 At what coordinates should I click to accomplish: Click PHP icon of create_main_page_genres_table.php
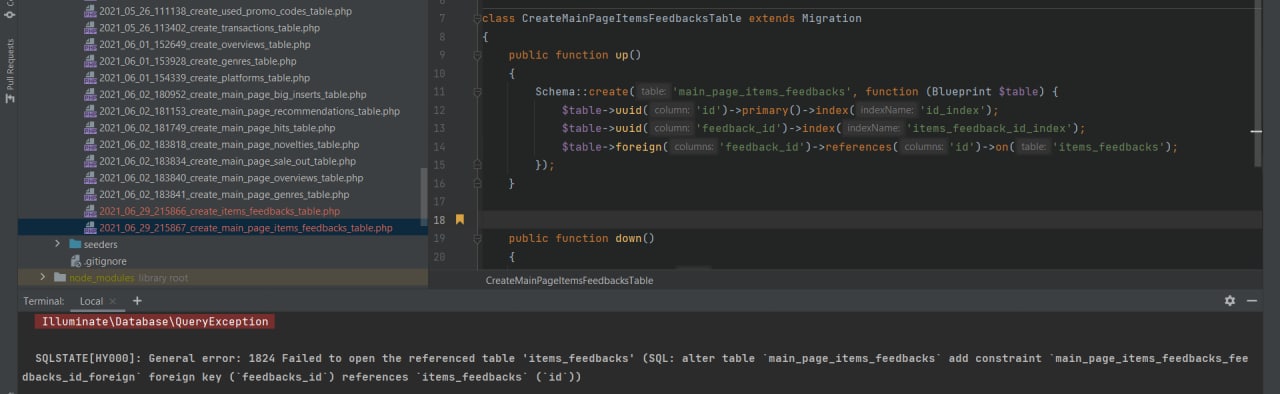pos(90,194)
